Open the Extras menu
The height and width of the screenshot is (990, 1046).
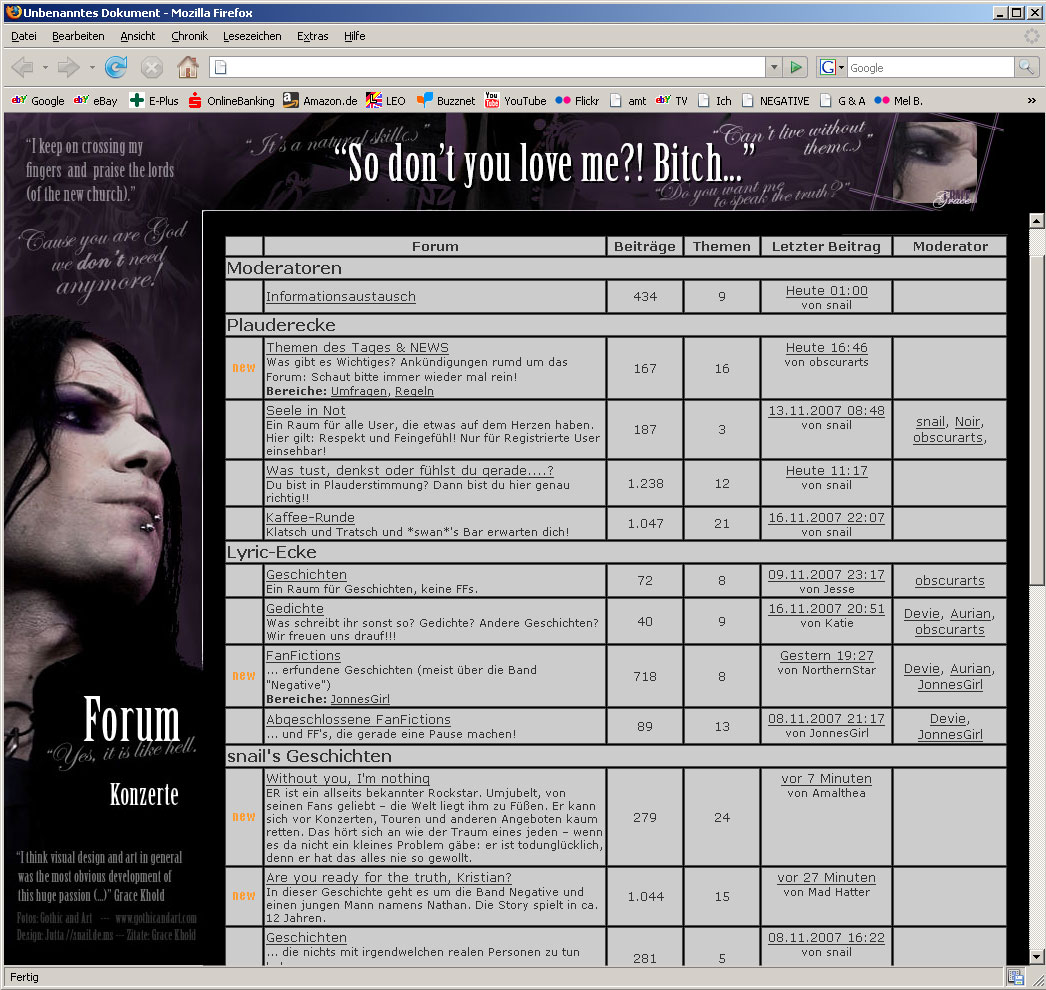312,36
